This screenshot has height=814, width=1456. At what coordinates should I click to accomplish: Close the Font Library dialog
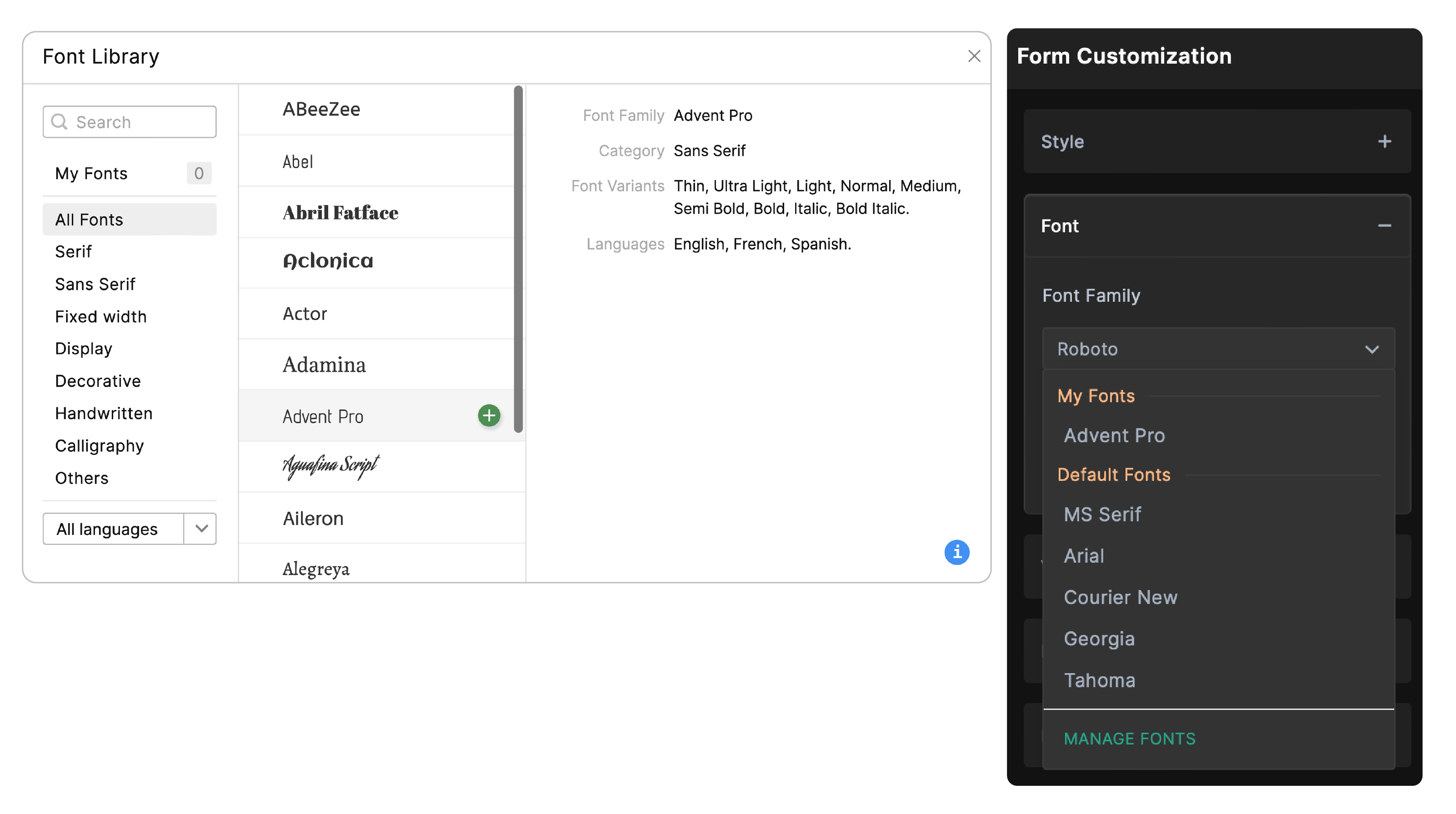pos(974,56)
